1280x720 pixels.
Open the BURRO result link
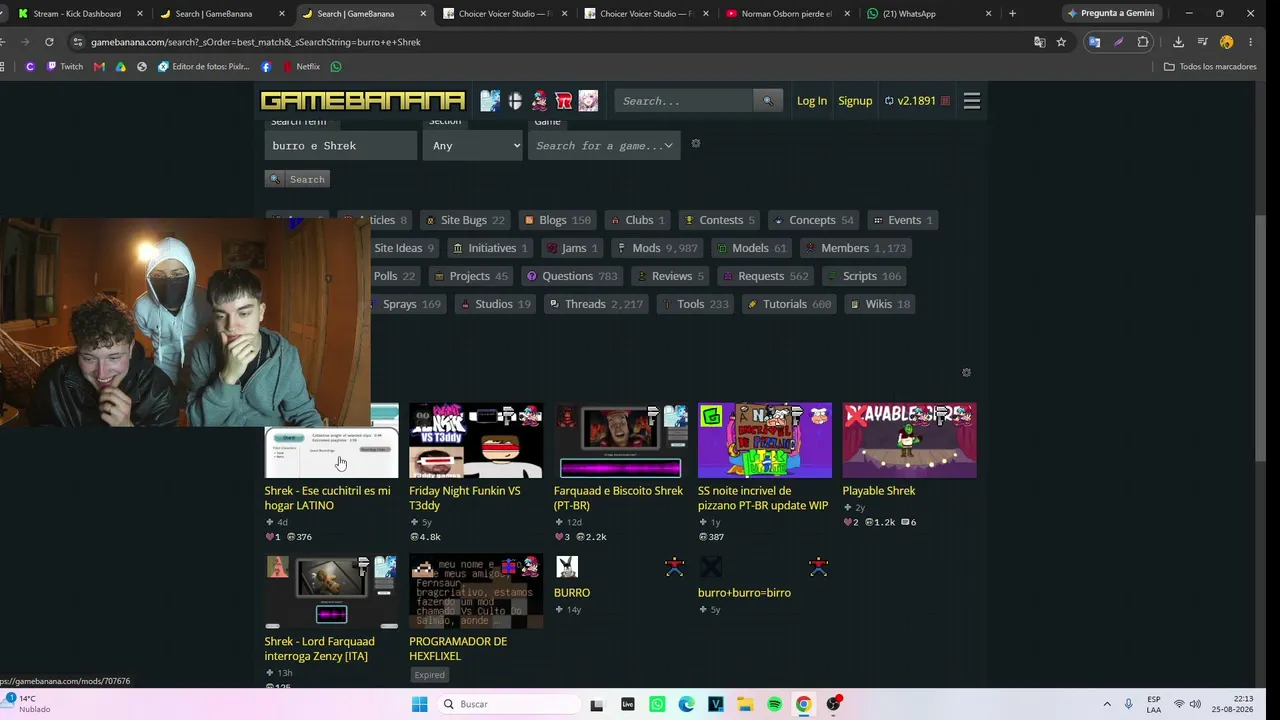click(572, 593)
